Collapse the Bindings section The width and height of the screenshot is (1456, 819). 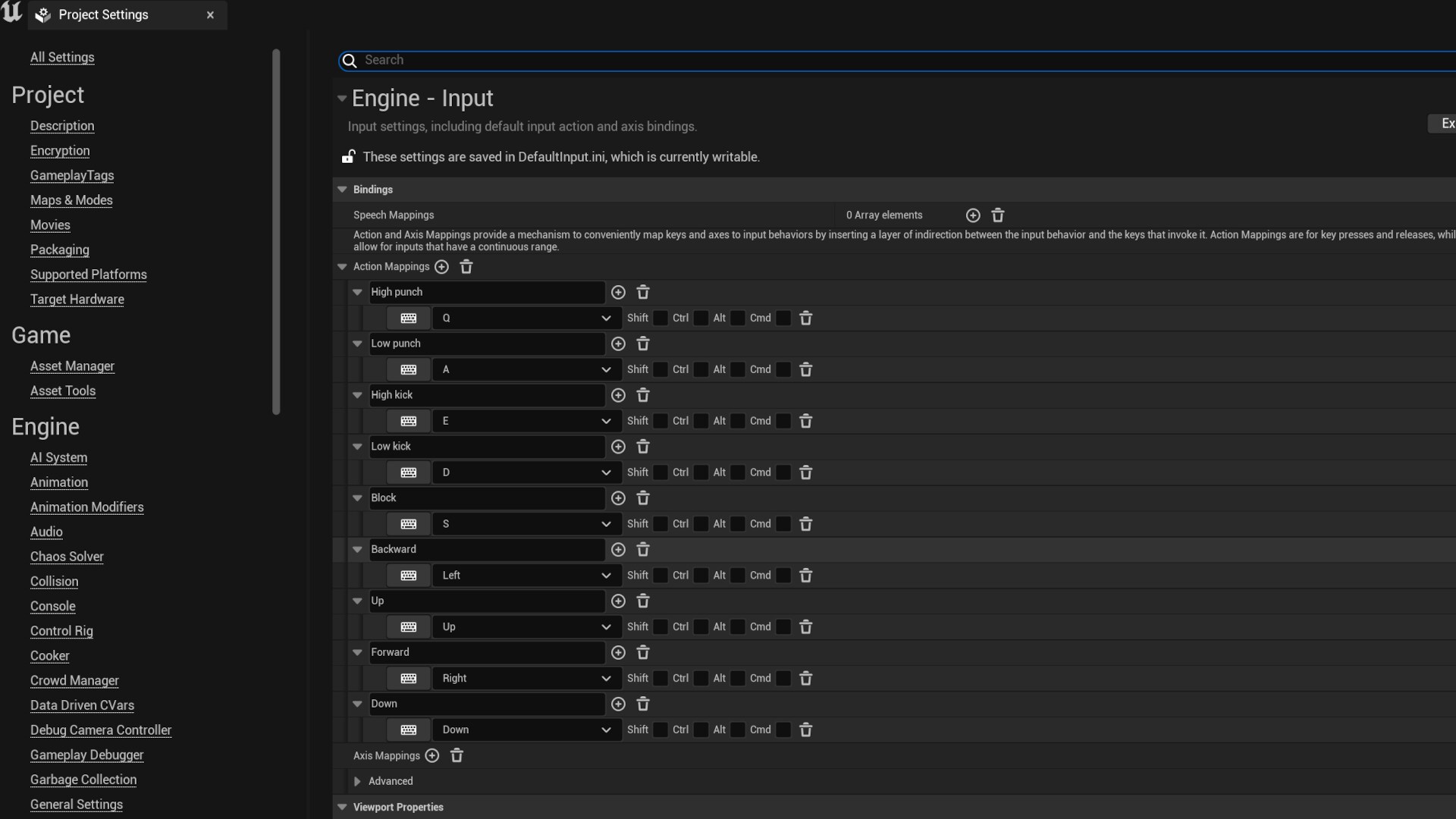coord(341,189)
